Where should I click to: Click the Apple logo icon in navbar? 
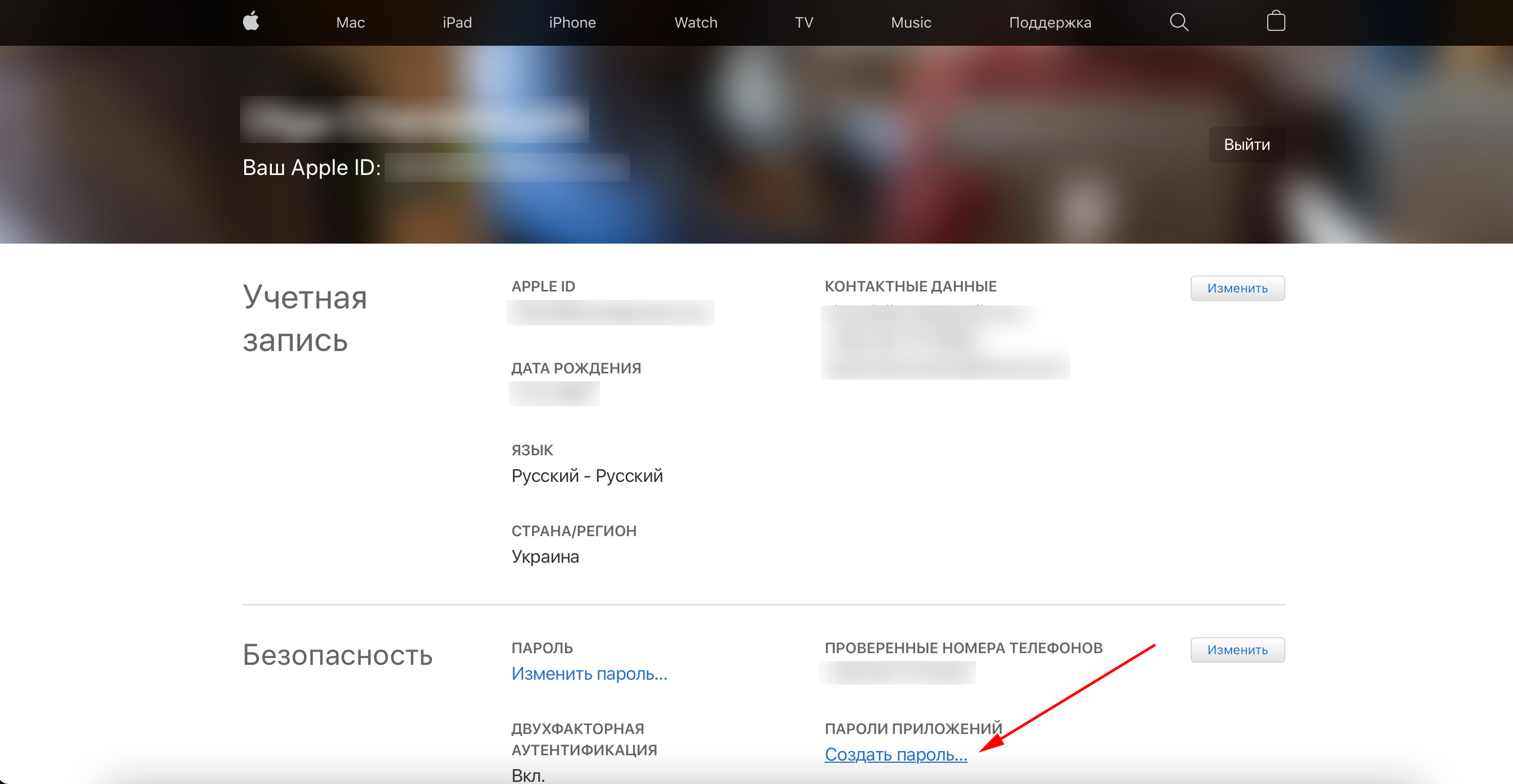click(250, 22)
